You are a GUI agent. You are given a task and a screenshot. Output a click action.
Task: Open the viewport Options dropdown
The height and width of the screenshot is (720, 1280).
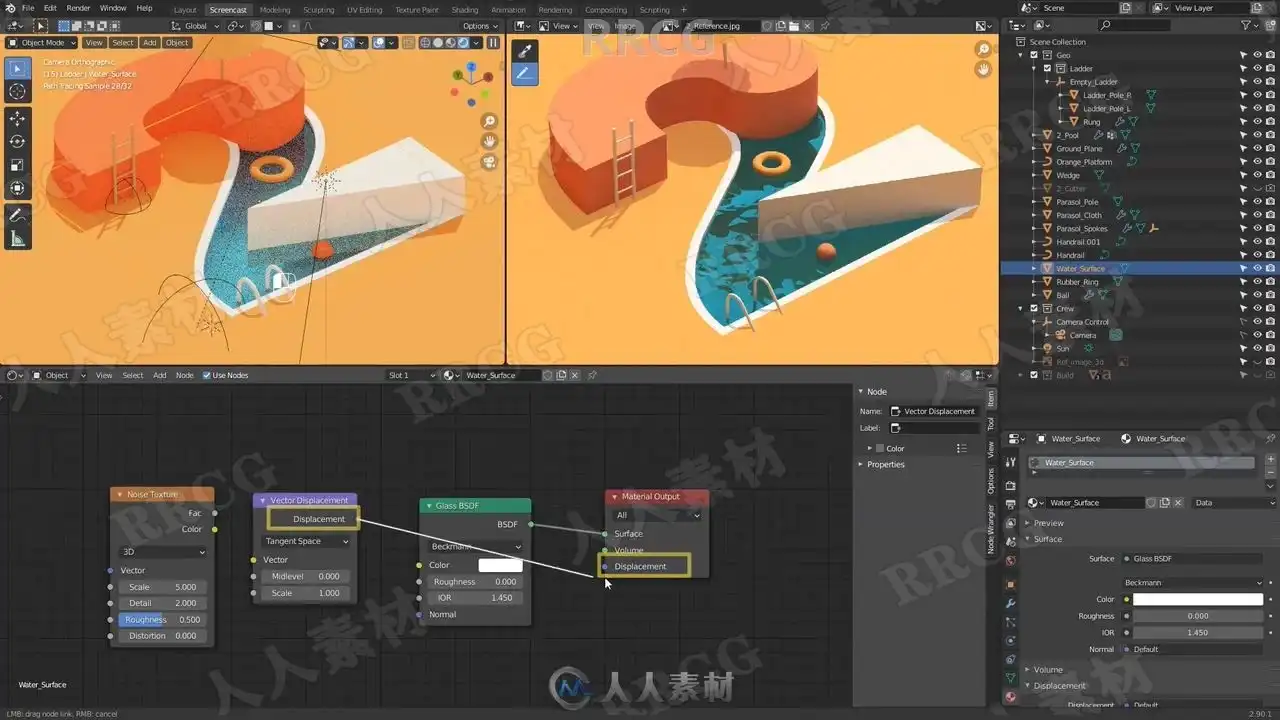pyautogui.click(x=480, y=26)
